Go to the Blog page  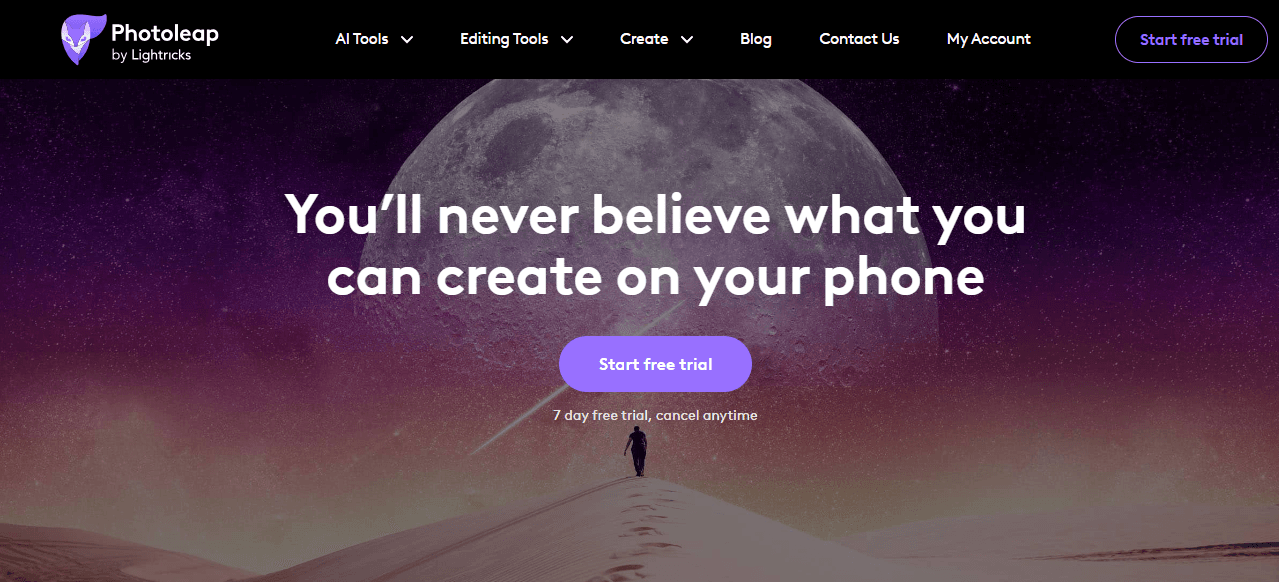756,39
